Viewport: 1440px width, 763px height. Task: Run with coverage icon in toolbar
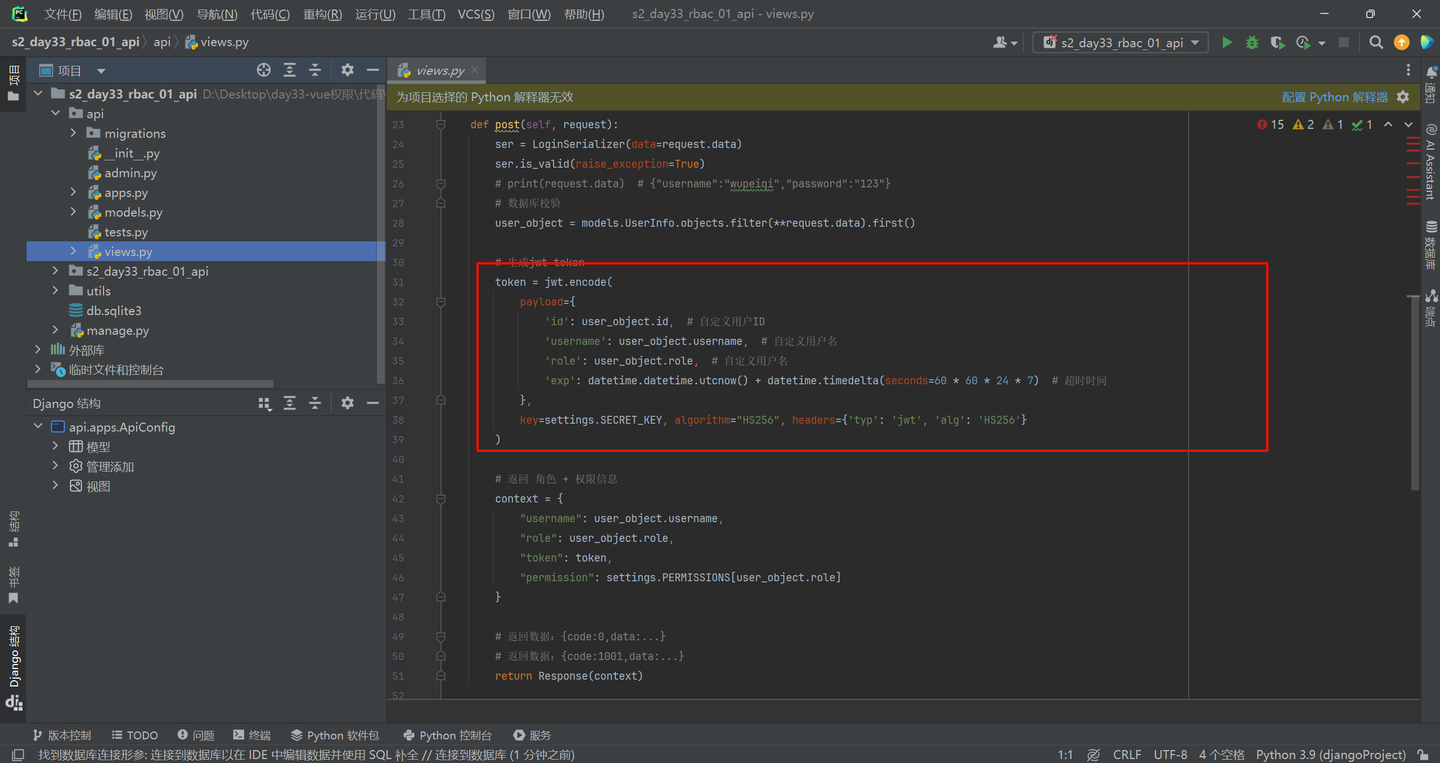pos(1277,43)
